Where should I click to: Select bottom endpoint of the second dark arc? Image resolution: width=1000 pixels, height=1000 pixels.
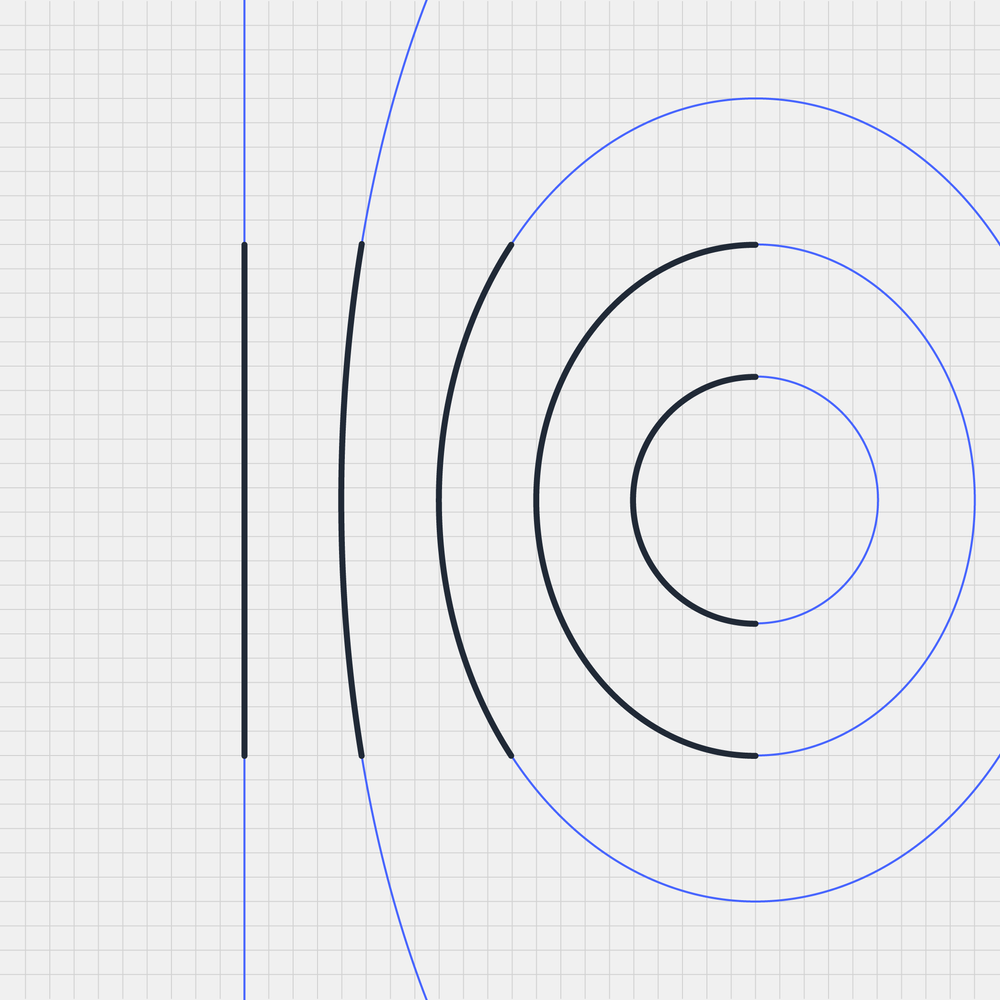tap(362, 756)
